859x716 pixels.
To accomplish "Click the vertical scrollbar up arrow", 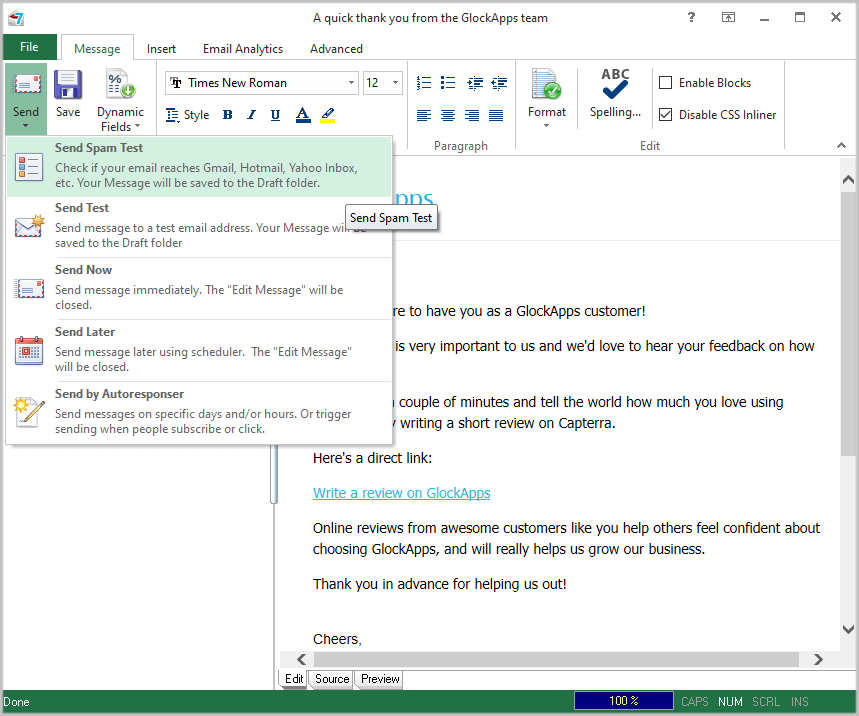I will click(x=848, y=180).
